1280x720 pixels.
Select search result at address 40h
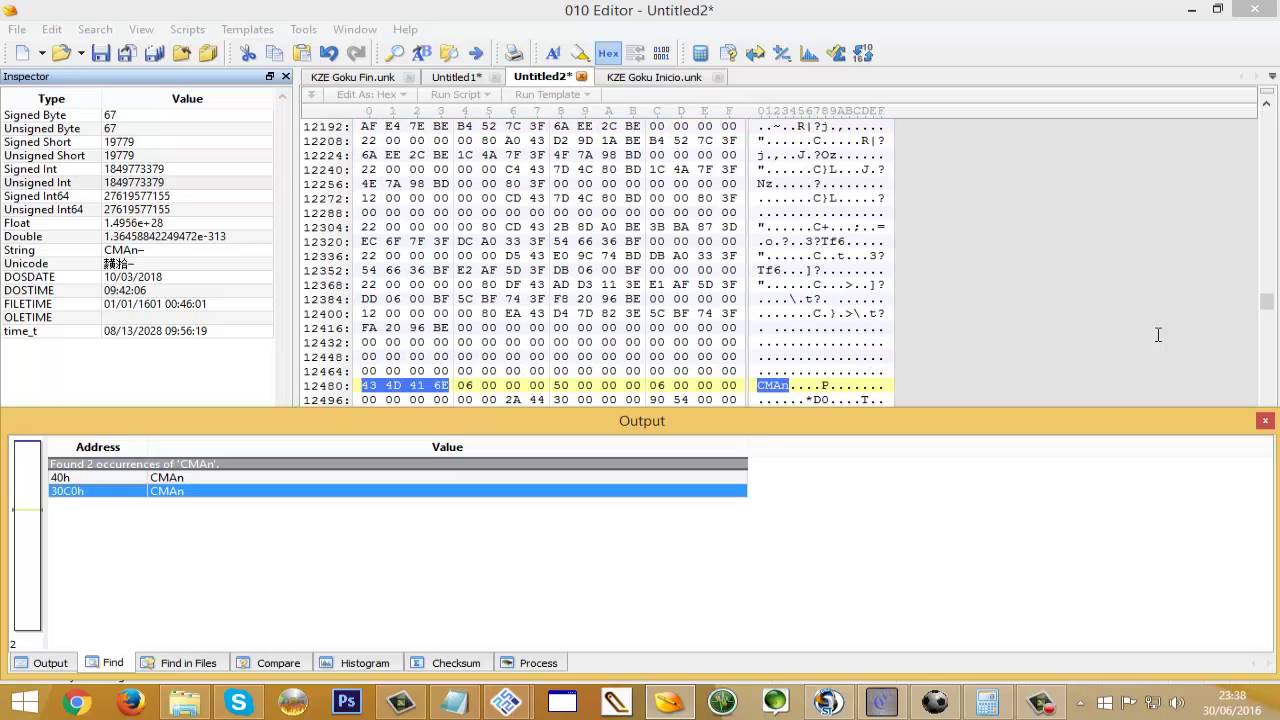coord(398,478)
